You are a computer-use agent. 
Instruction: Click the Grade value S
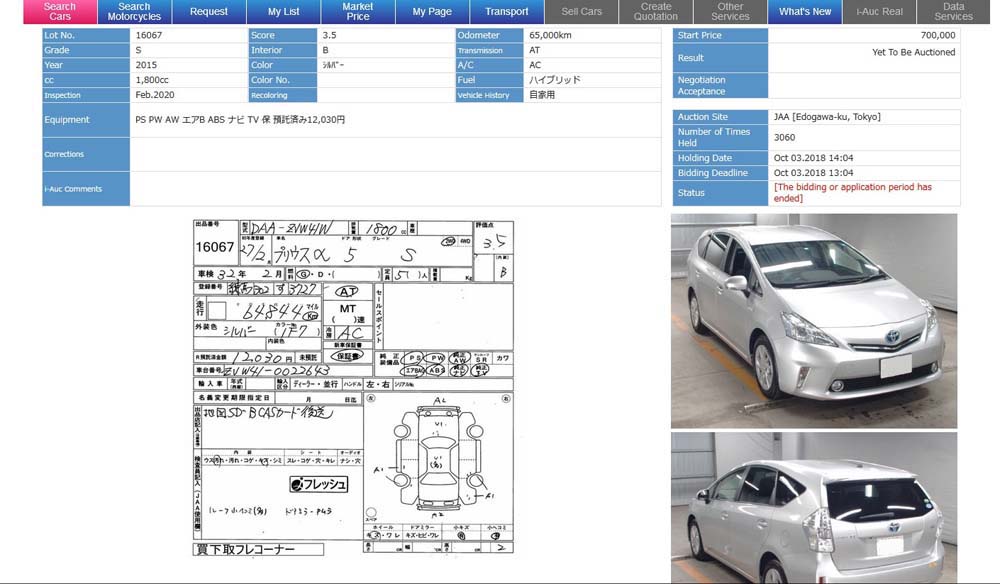[x=138, y=50]
